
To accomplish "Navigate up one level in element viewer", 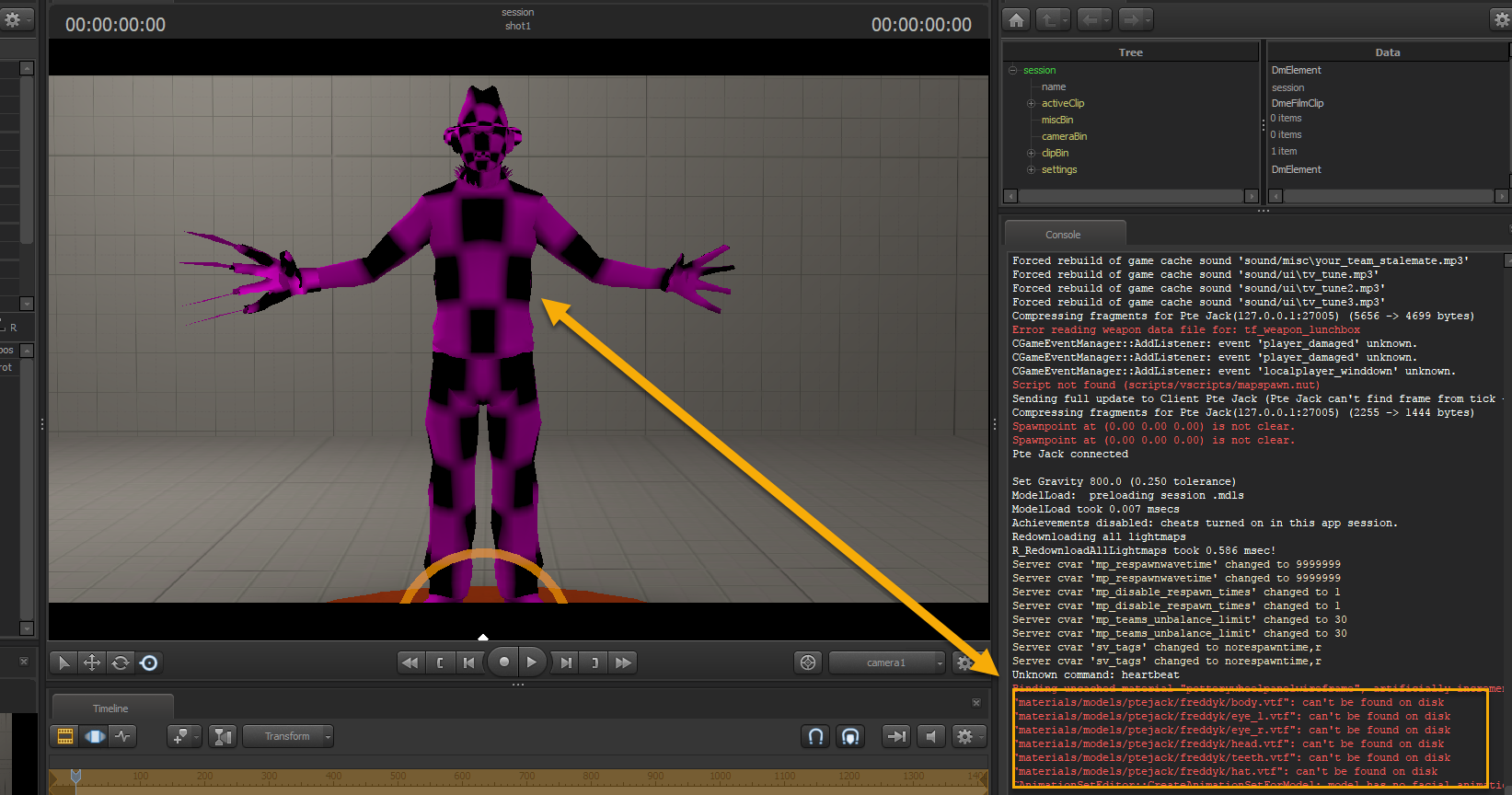I will point(1051,19).
